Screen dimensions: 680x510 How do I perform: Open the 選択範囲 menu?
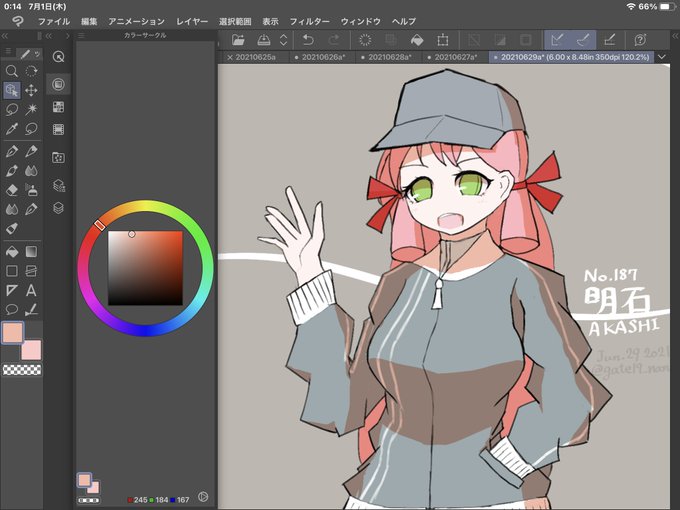coord(235,21)
